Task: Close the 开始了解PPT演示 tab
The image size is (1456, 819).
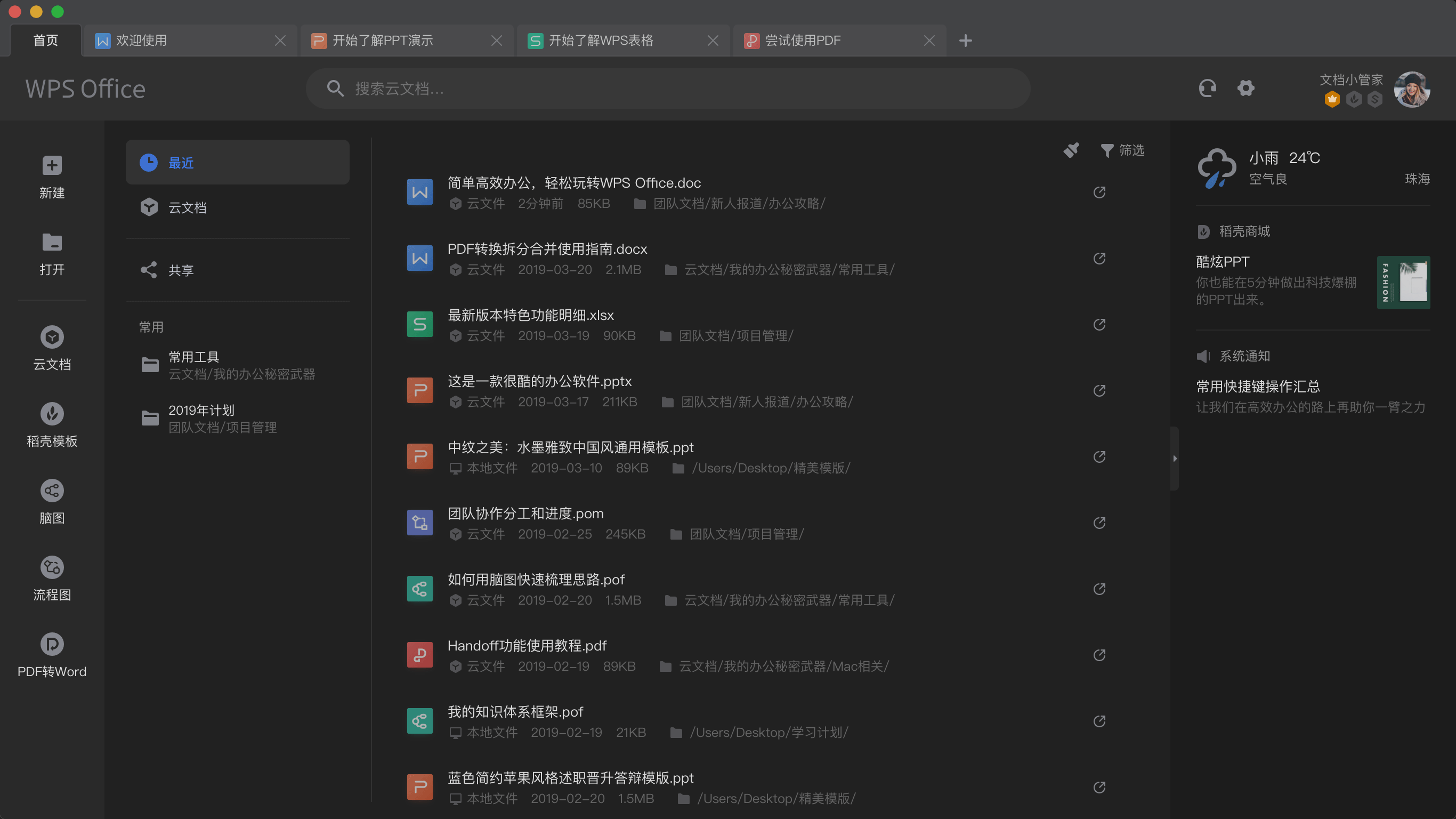Action: [x=497, y=41]
